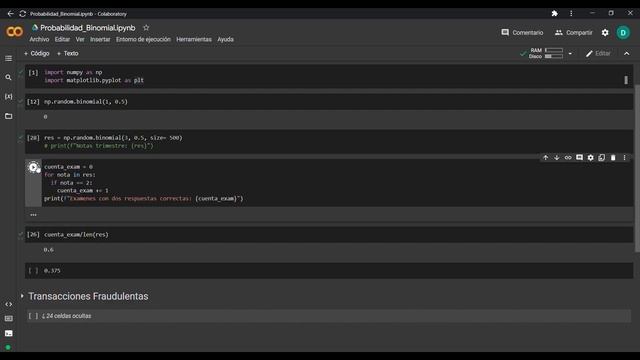This screenshot has width=640, height=360.
Task: Open the user account avatar D
Action: 623,33
